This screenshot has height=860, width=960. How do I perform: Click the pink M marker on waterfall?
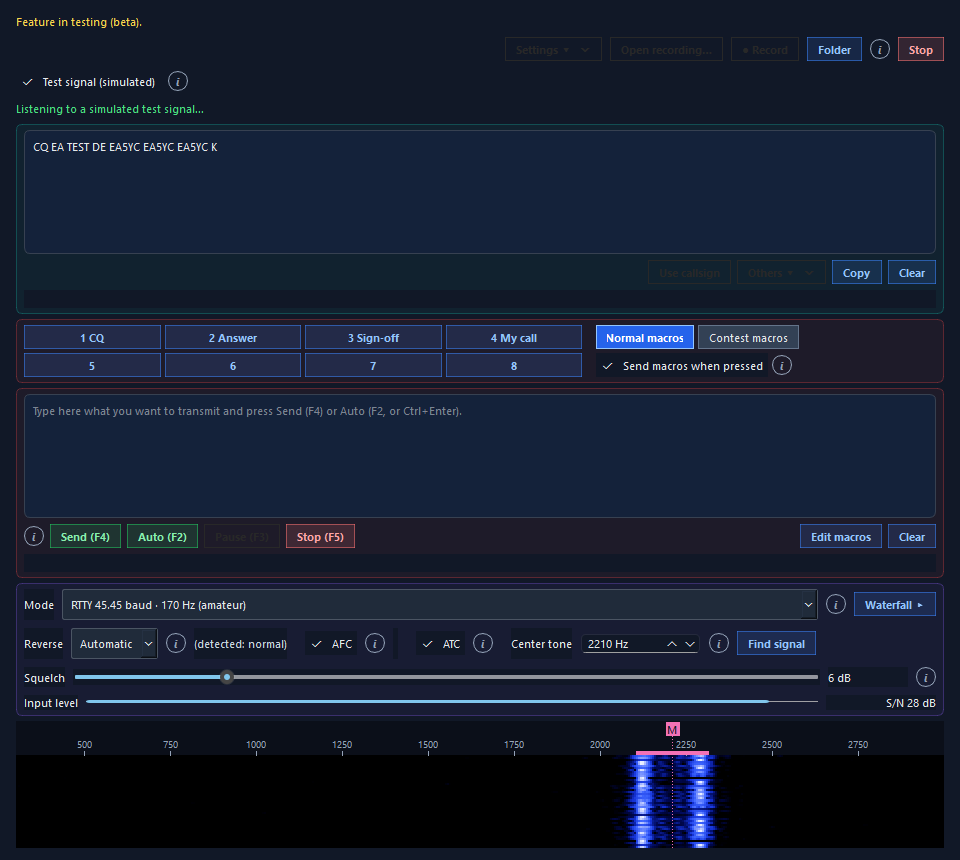tap(672, 730)
